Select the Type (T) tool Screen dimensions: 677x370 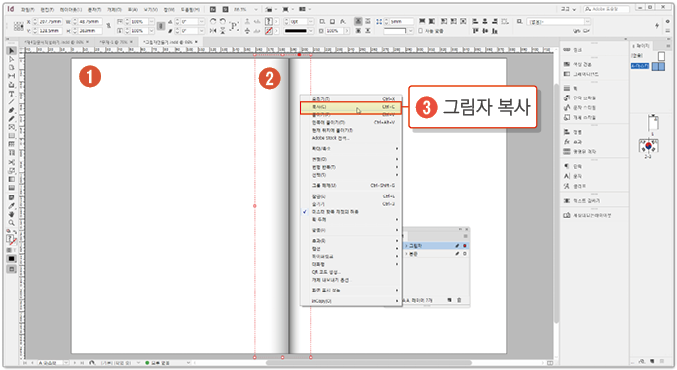click(12, 94)
